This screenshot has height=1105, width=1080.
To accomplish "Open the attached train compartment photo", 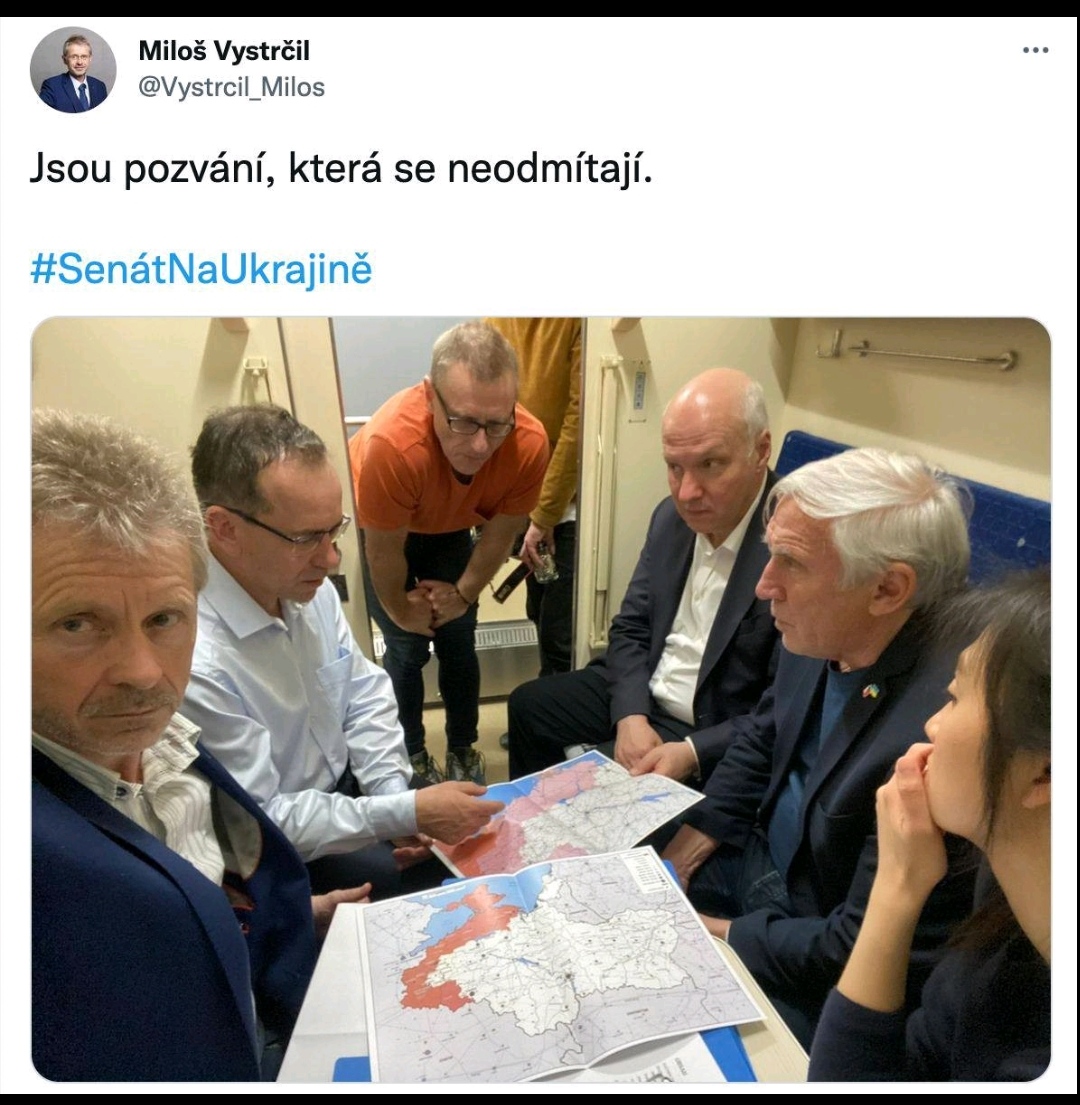I will click(540, 699).
